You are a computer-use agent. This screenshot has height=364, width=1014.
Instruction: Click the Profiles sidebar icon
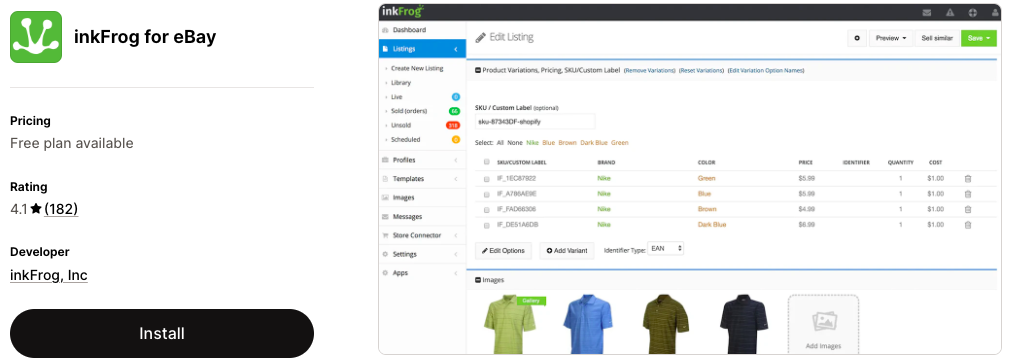[x=385, y=160]
